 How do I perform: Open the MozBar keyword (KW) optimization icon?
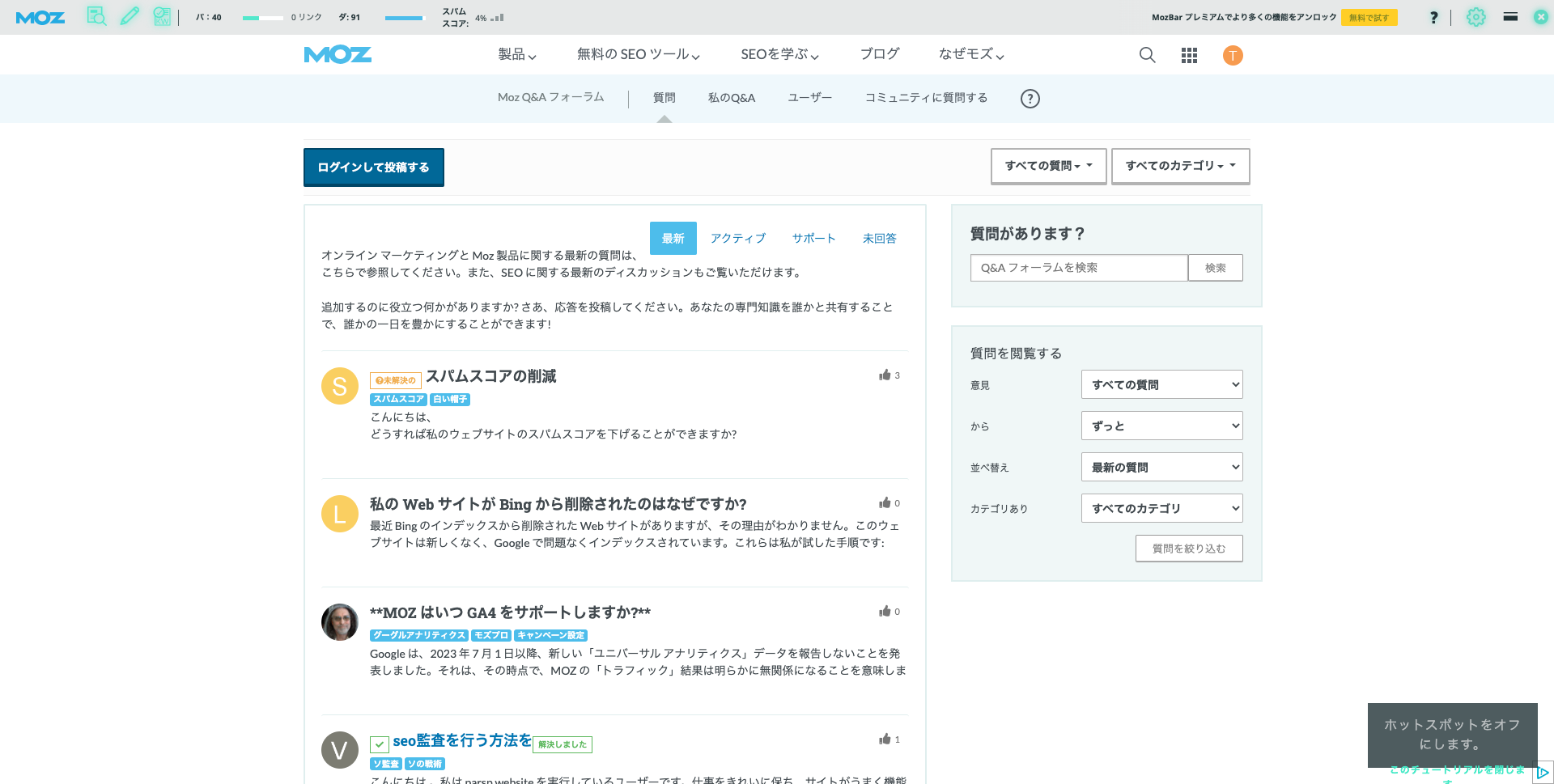click(x=162, y=16)
